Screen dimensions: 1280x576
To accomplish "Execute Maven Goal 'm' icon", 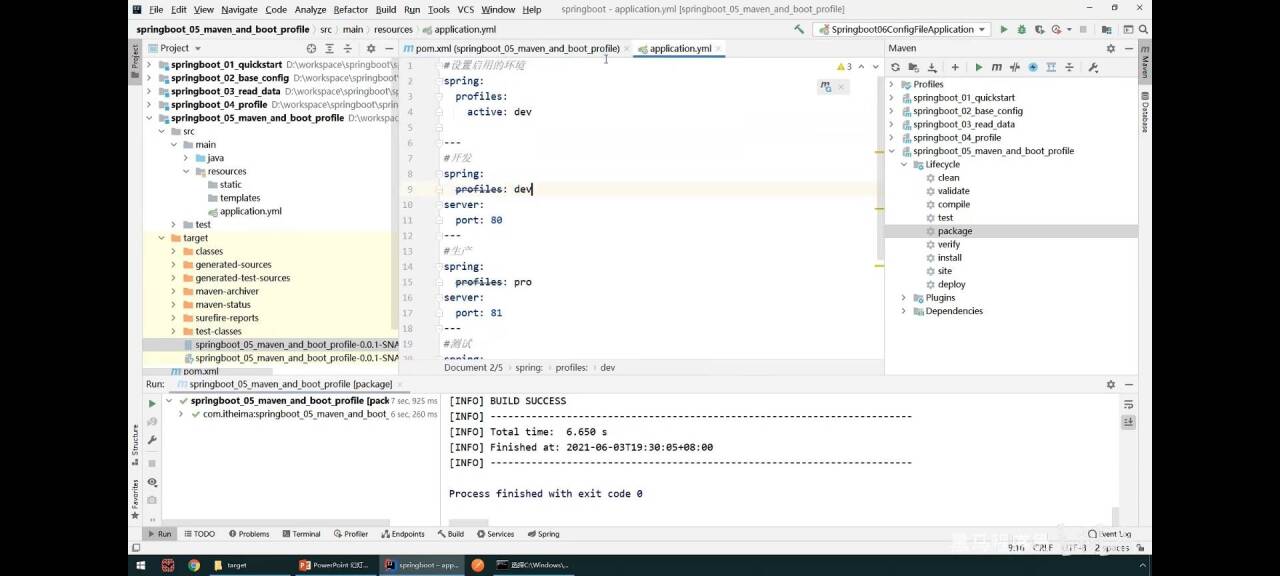I will pos(997,67).
